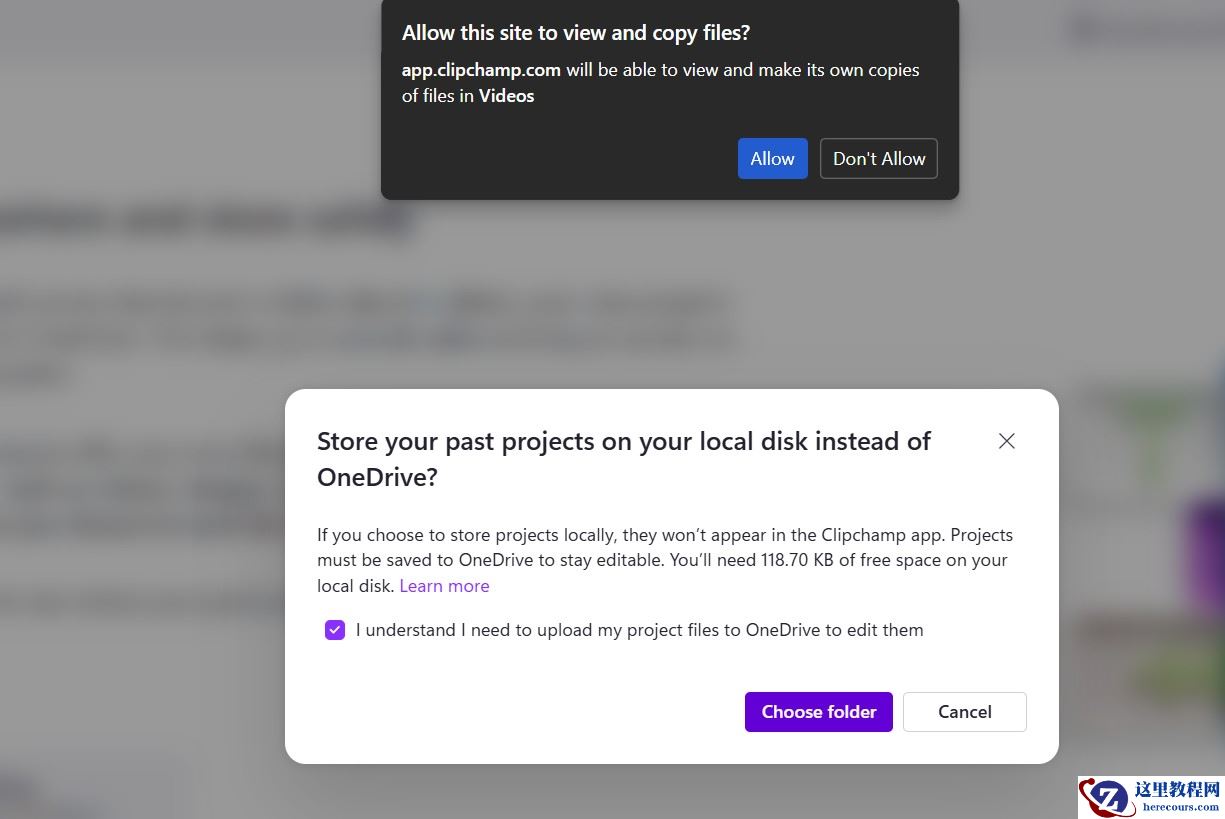Click the herecours.com watermark address
Image resolution: width=1225 pixels, height=819 pixels.
tap(1180, 808)
